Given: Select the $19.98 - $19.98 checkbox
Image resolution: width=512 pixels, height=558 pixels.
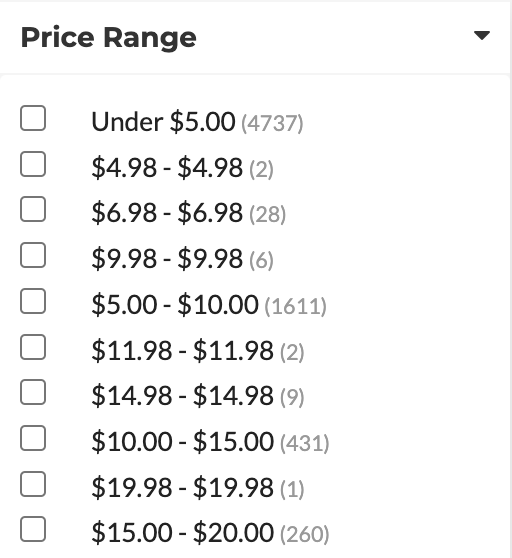Looking at the screenshot, I should click(x=33, y=484).
